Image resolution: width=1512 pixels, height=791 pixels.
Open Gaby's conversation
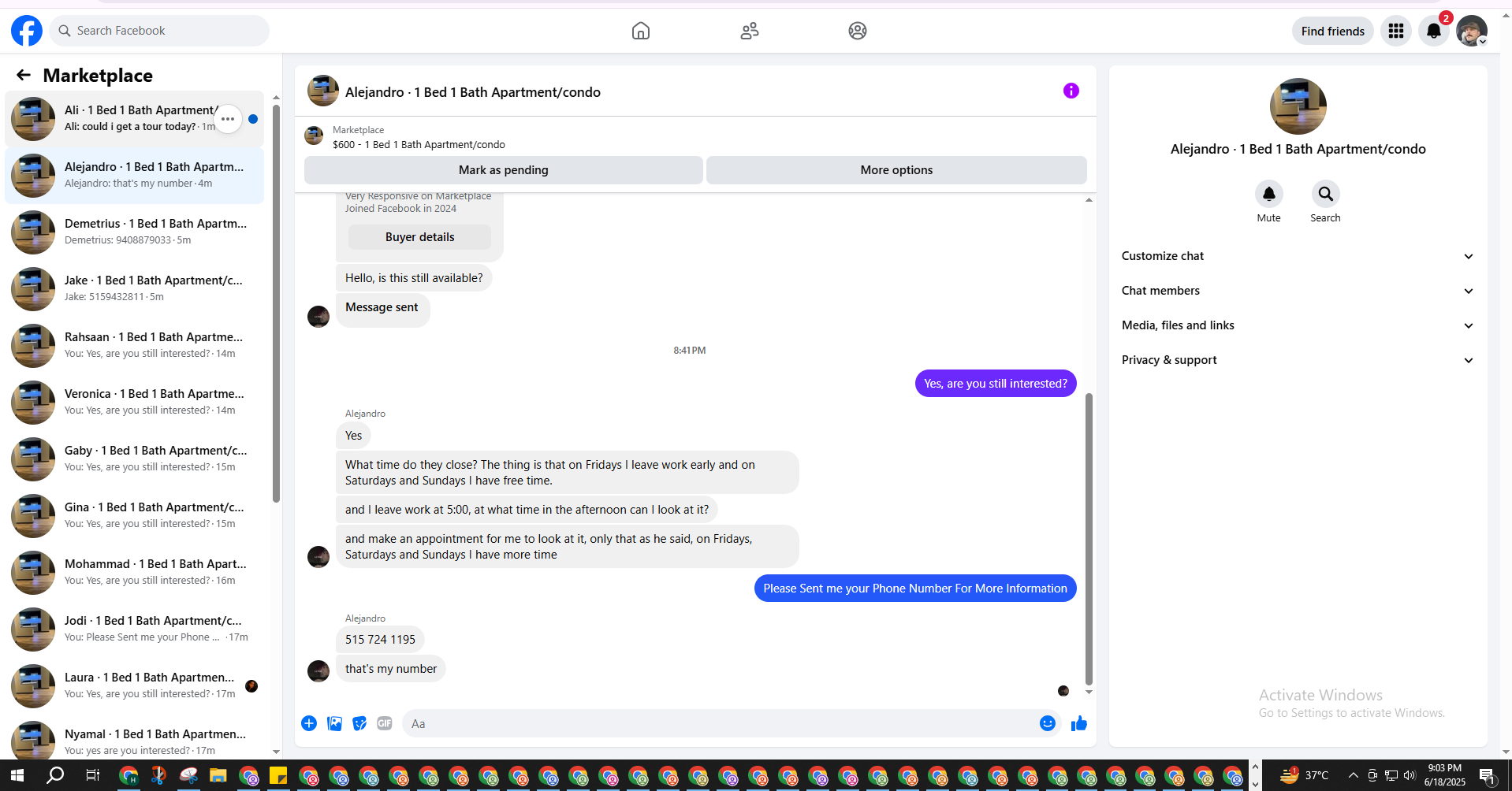coord(134,459)
